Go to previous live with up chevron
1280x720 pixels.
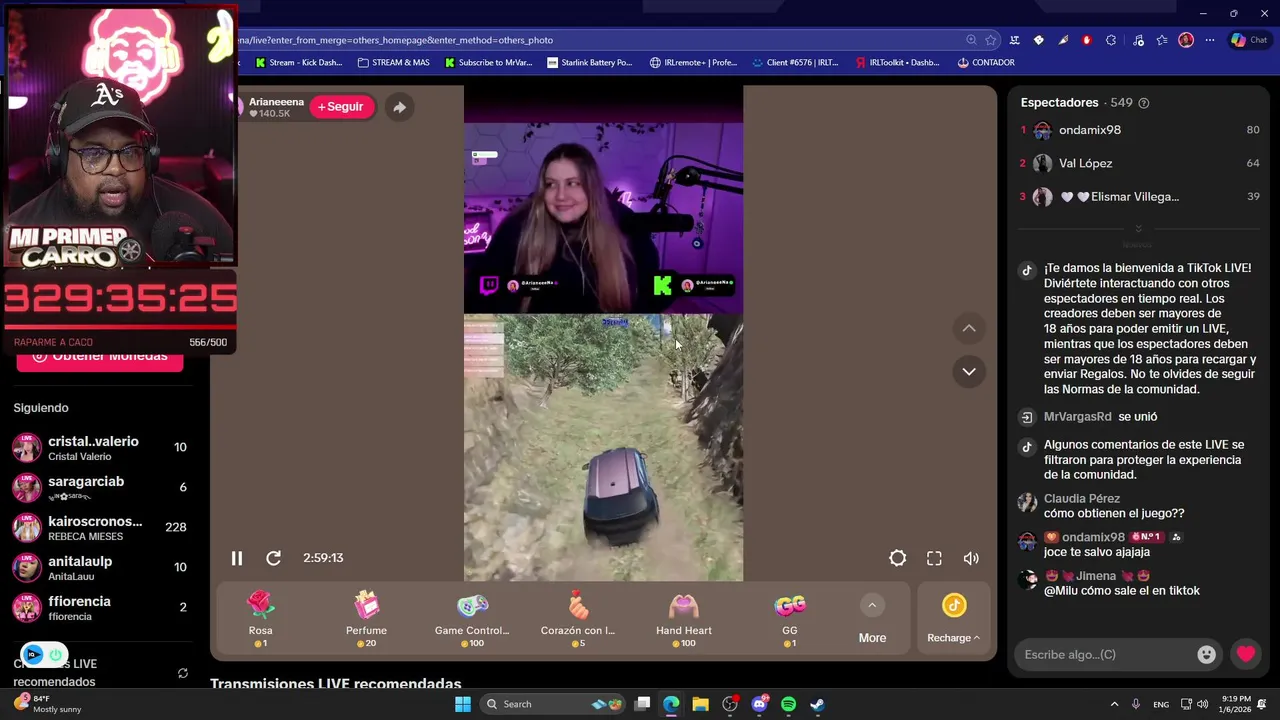(969, 328)
